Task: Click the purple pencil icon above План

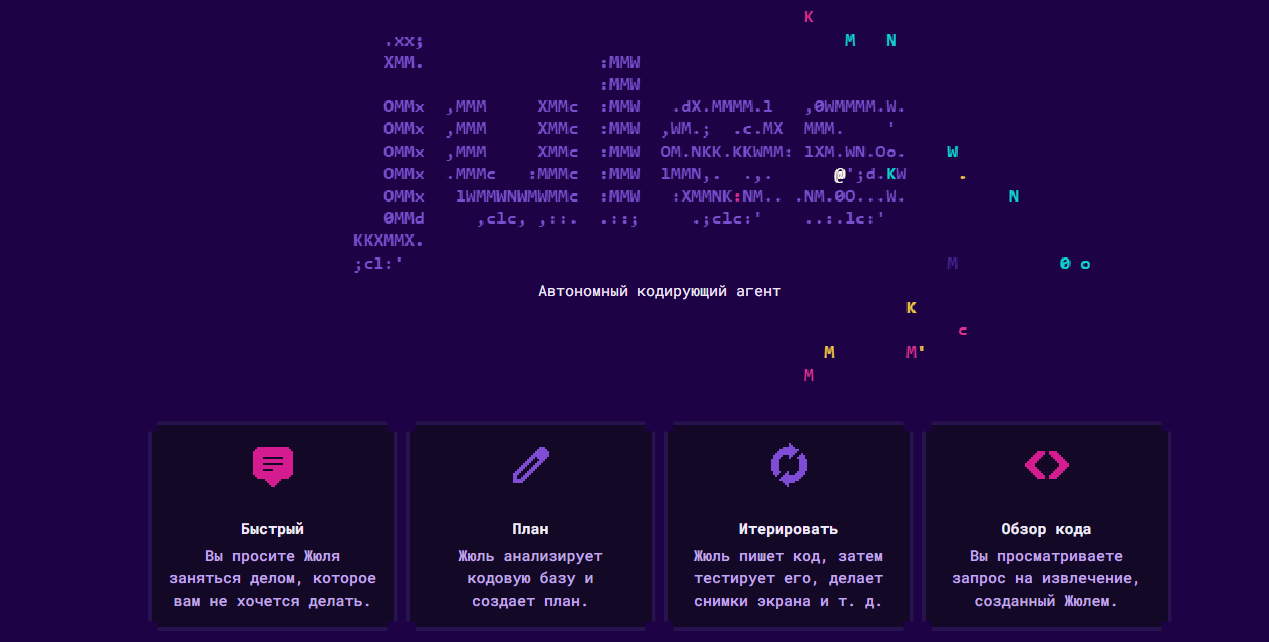Action: (530, 465)
